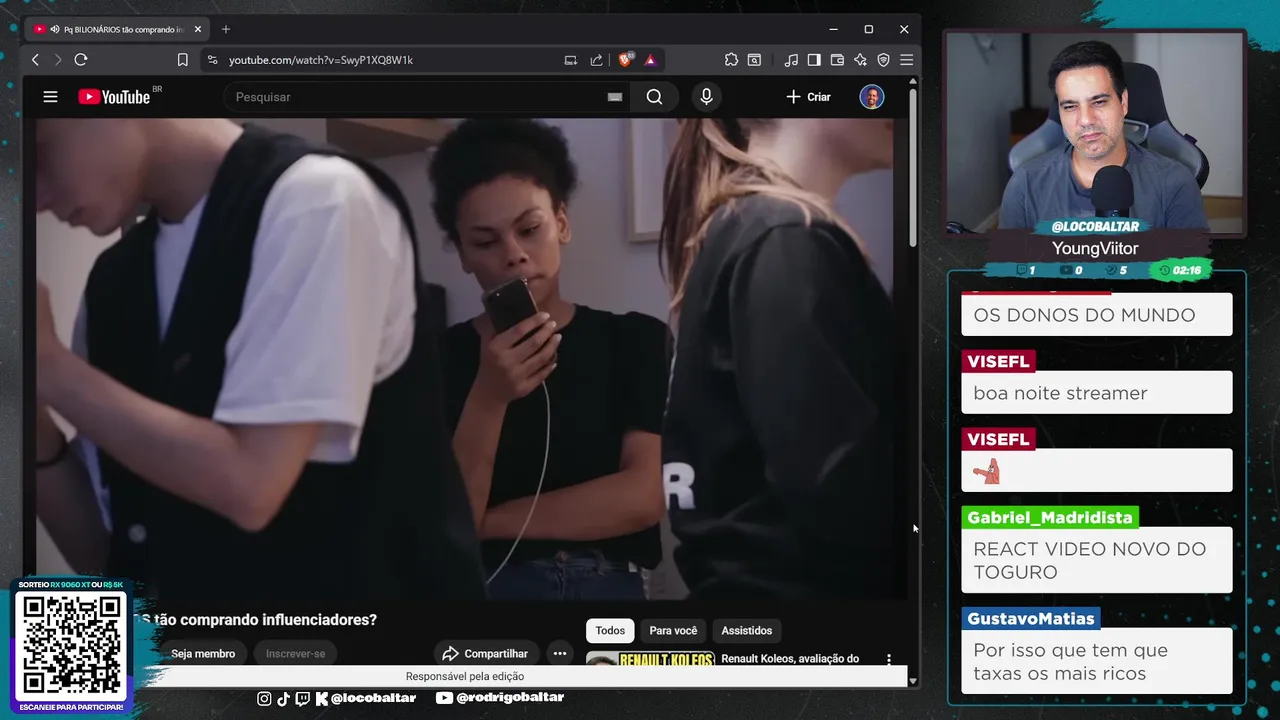Open the Leo AI sparkle icon
Image resolution: width=1280 pixels, height=720 pixels.
tap(860, 60)
